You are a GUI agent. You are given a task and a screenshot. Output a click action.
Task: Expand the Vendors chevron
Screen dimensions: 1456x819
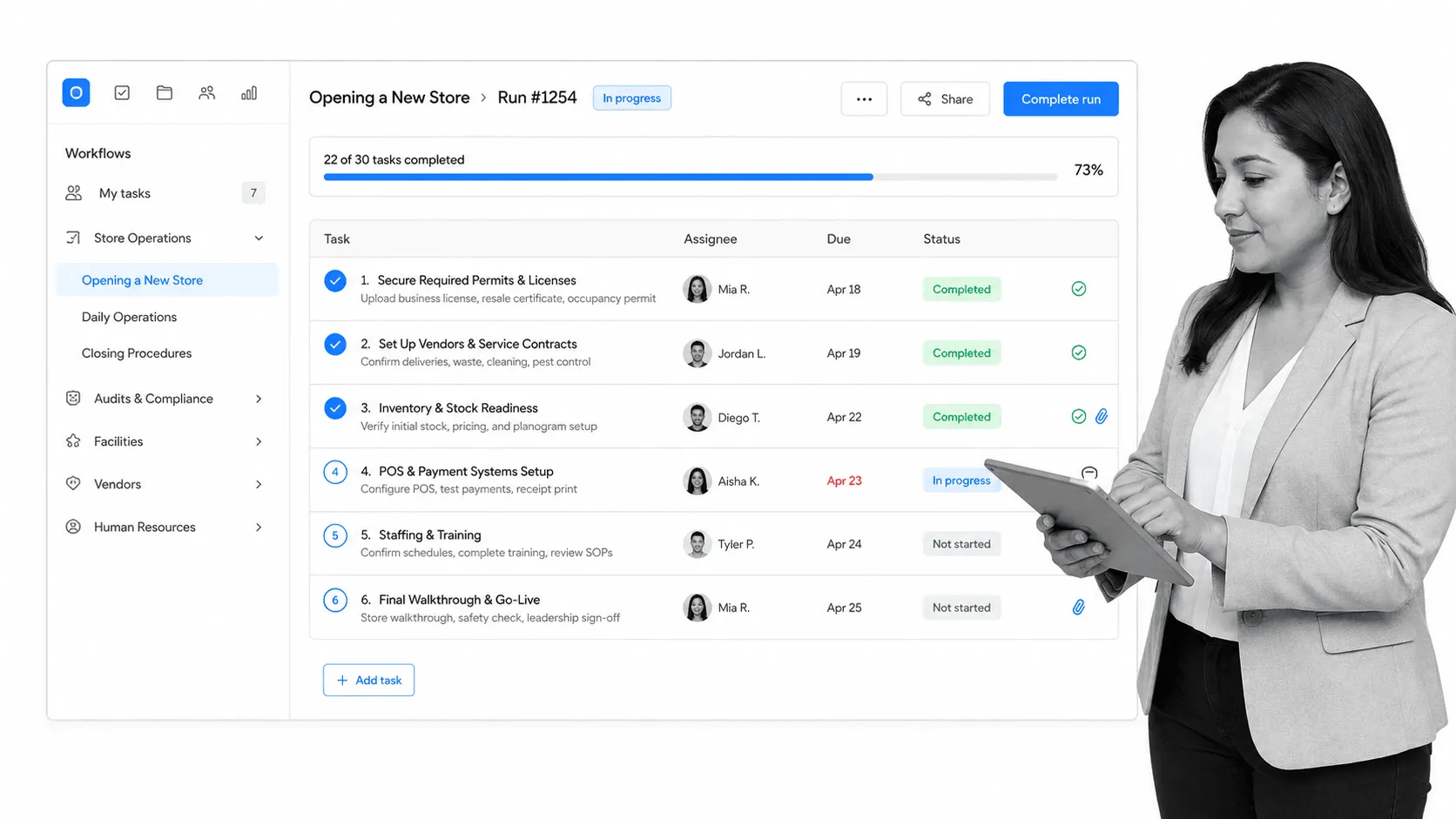[x=259, y=484]
